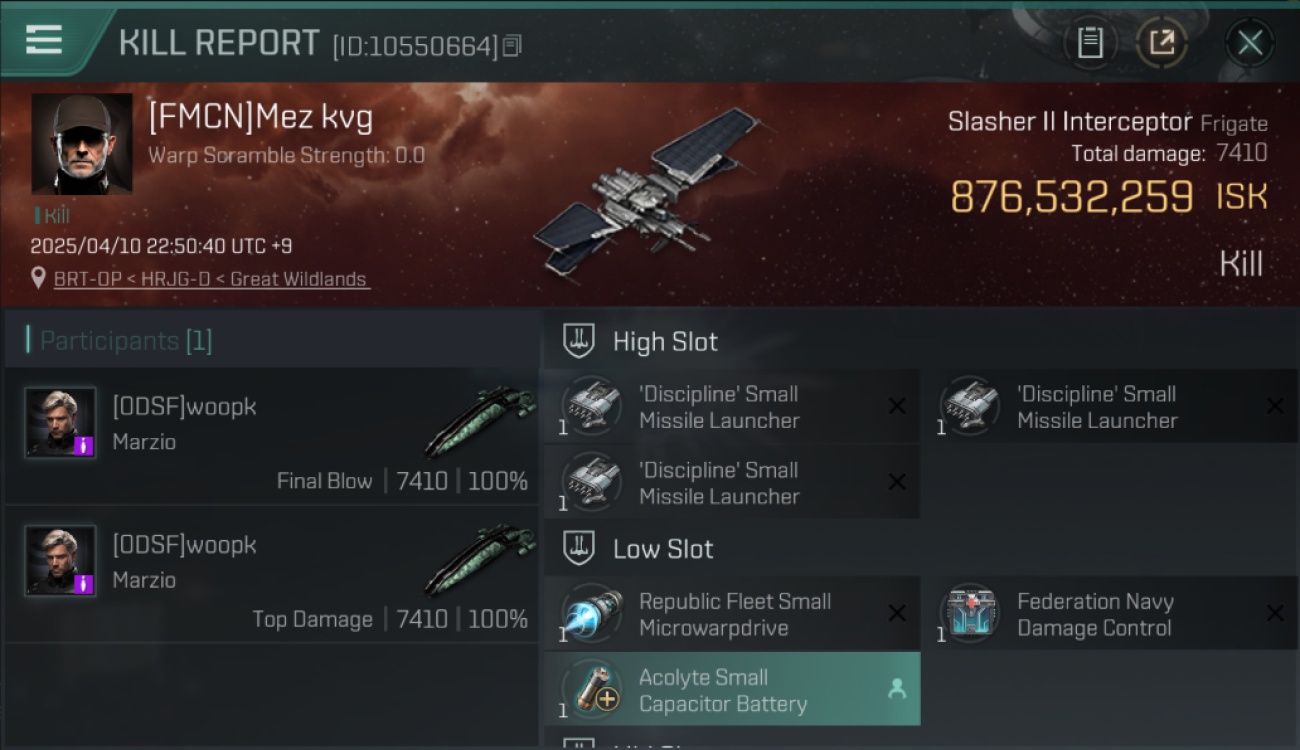The height and width of the screenshot is (750, 1300).
Task: View victim Mez kvg portrait
Action: coord(82,144)
